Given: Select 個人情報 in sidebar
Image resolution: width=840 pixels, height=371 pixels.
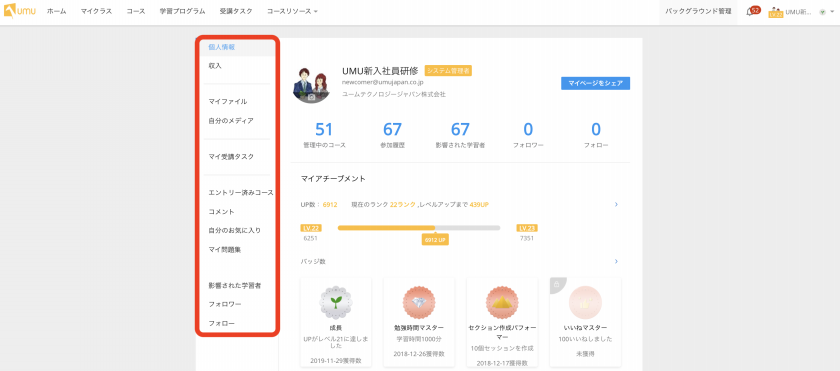Looking at the screenshot, I should (222, 47).
